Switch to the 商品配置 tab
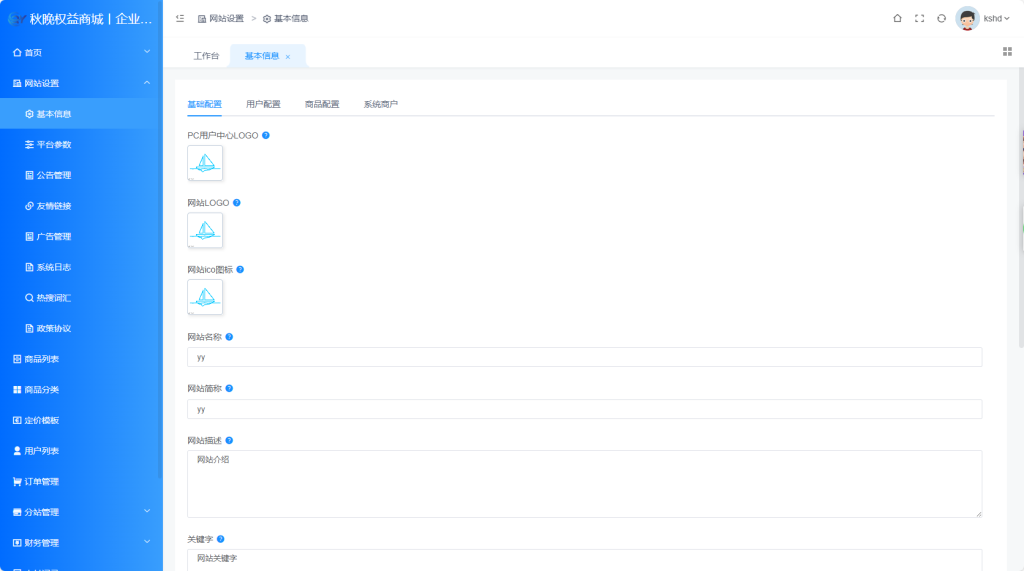1024x571 pixels. pyautogui.click(x=322, y=104)
